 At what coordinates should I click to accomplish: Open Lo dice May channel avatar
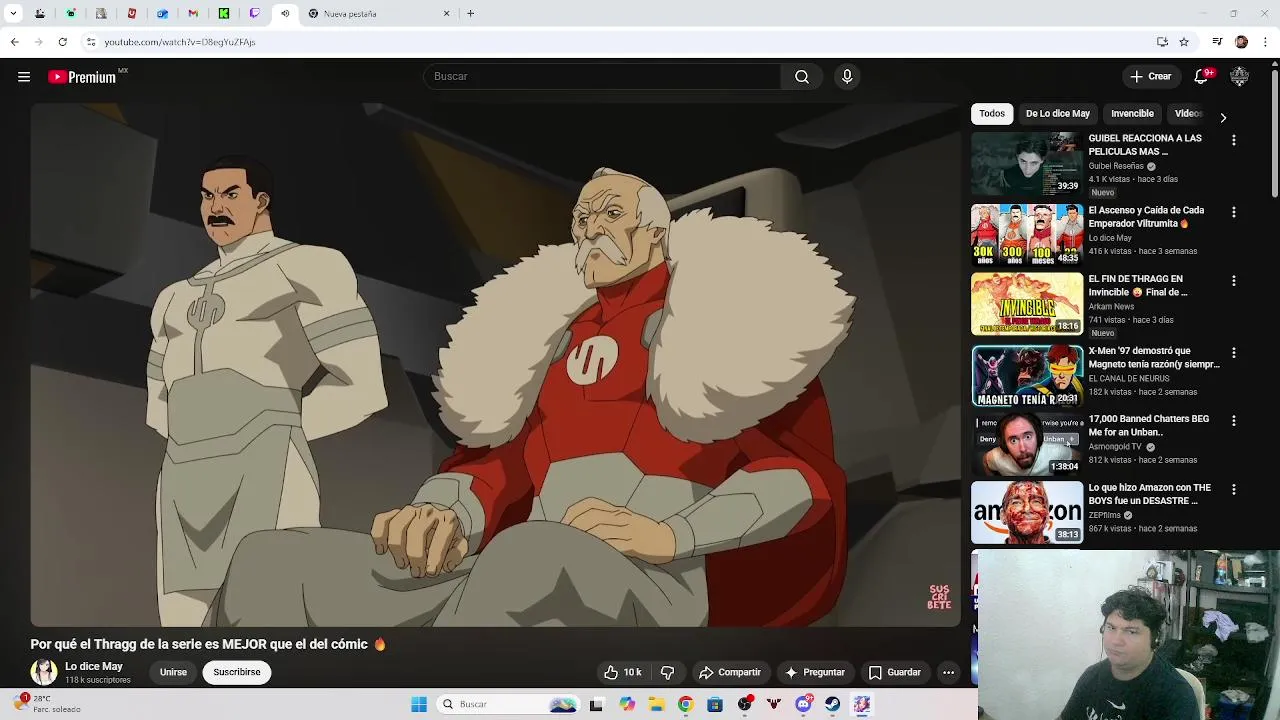tap(44, 672)
